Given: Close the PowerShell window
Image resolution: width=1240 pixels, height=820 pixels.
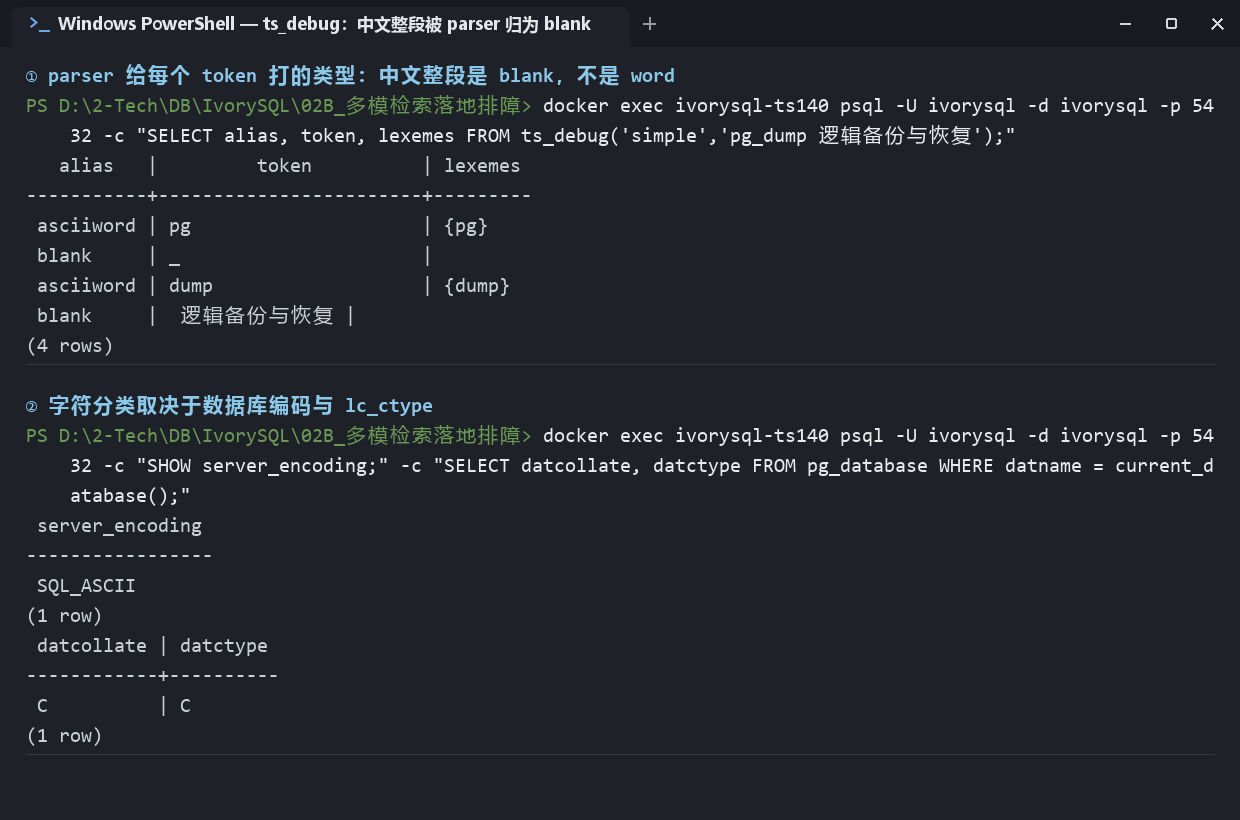Looking at the screenshot, I should tap(1217, 24).
